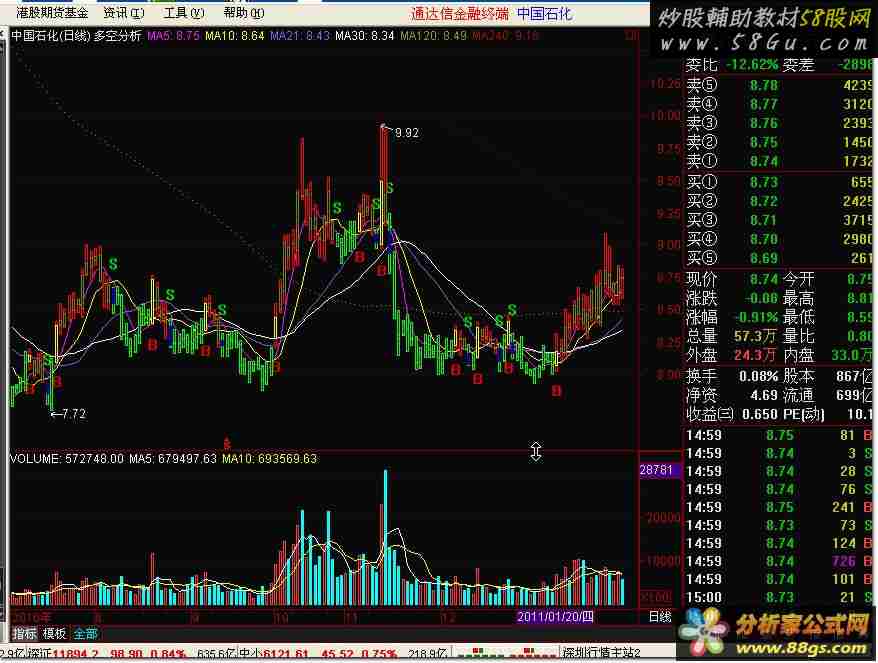
Task: Click the 8.92 high price marker
Action: [x=407, y=133]
